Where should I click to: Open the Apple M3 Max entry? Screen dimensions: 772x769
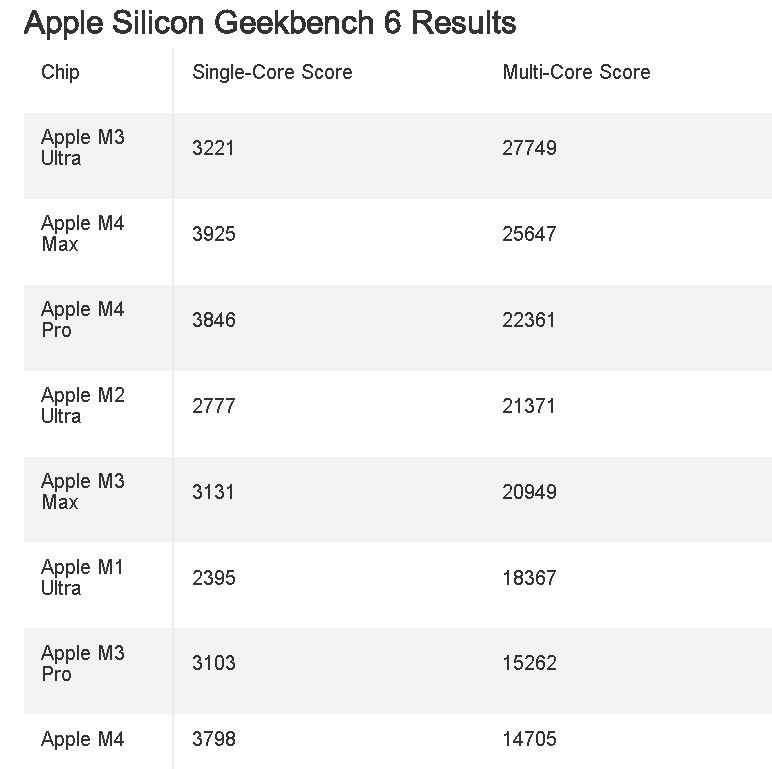coord(83,491)
